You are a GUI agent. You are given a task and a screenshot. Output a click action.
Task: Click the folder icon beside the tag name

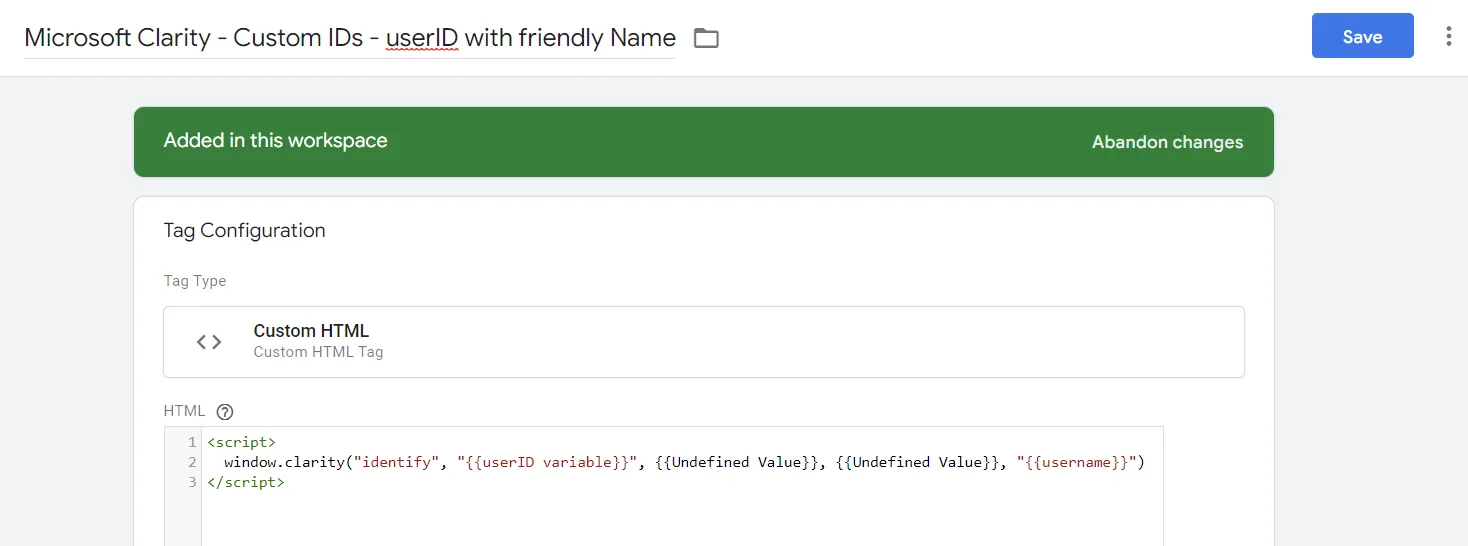coord(706,38)
